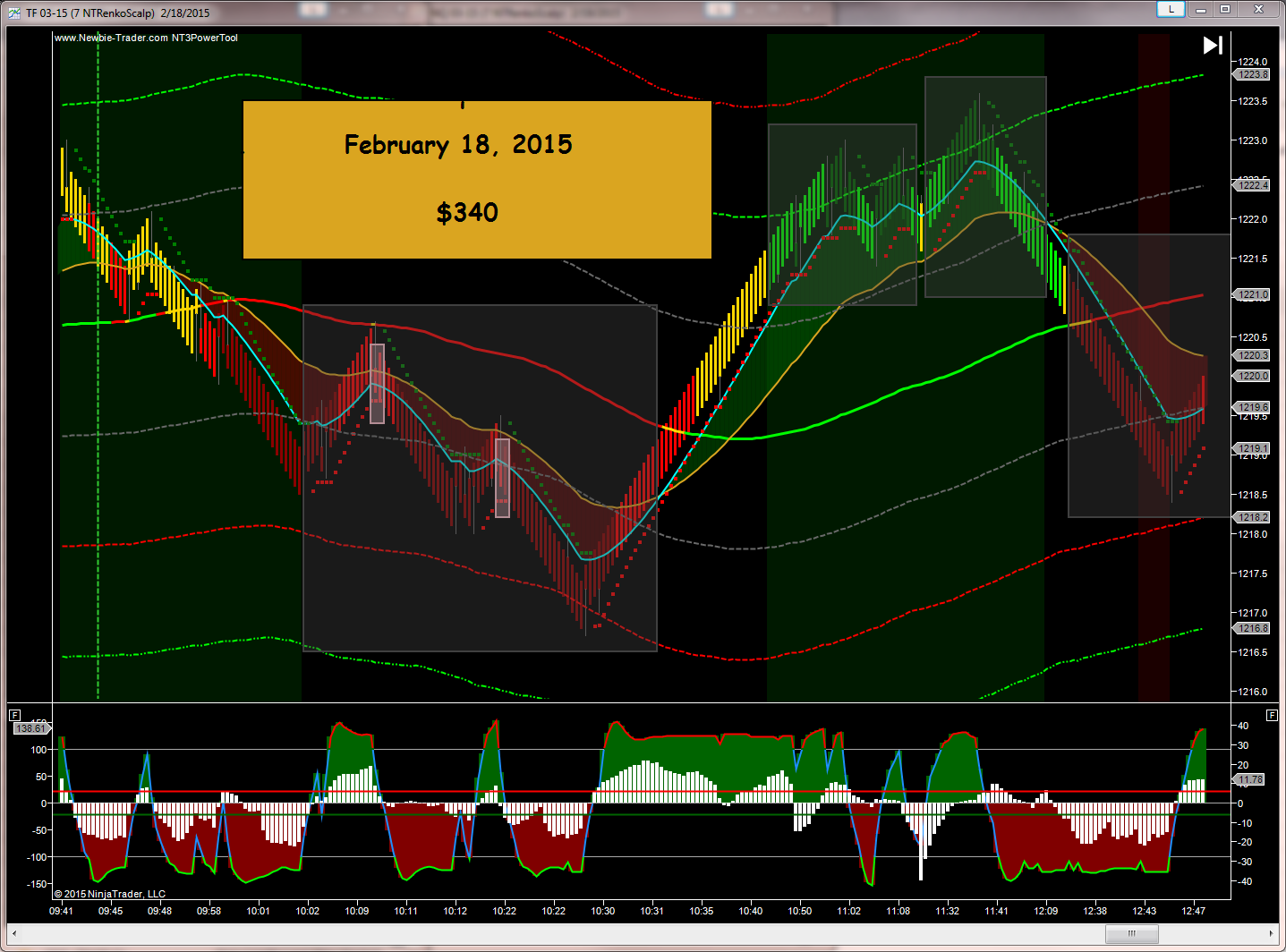The width and height of the screenshot is (1286, 952).
Task: Click the 1220.5 price axis label
Action: [1253, 337]
